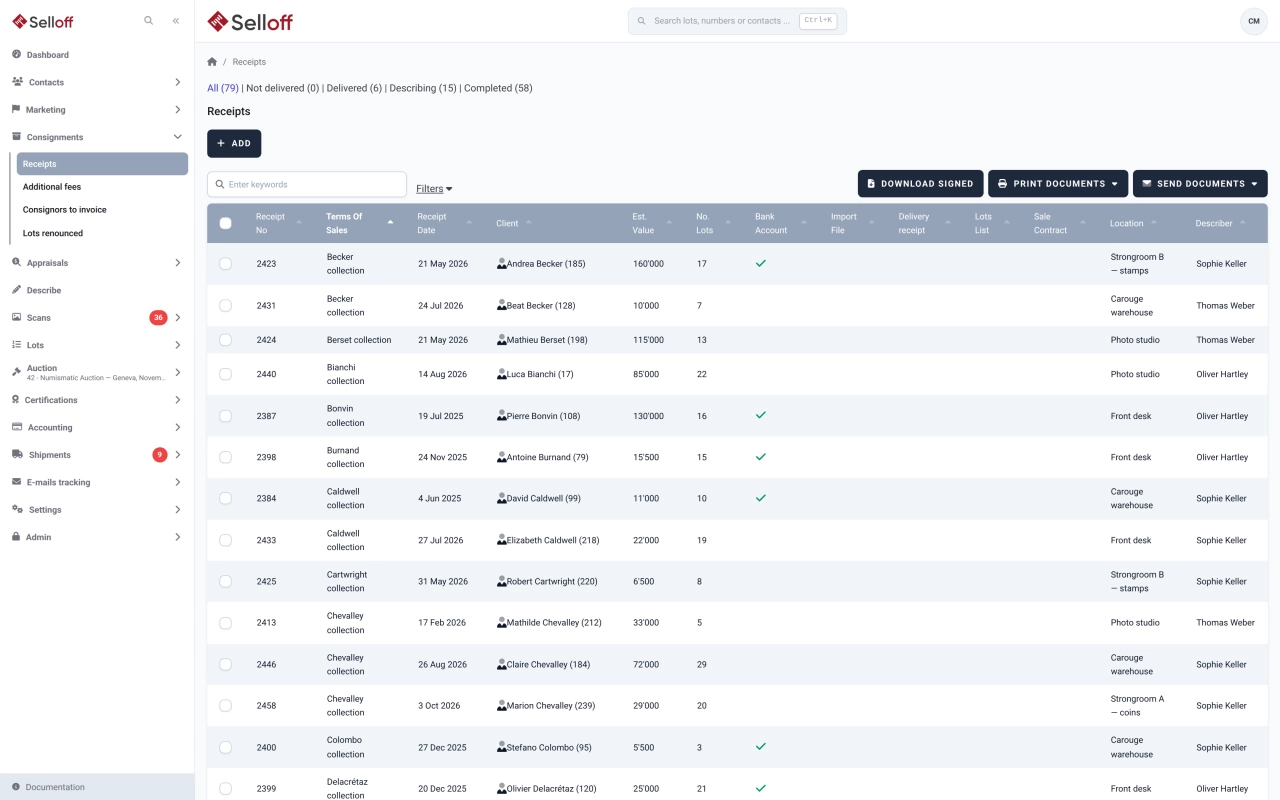This screenshot has width=1280, height=800.
Task: Click the Add button
Action: coord(234,144)
